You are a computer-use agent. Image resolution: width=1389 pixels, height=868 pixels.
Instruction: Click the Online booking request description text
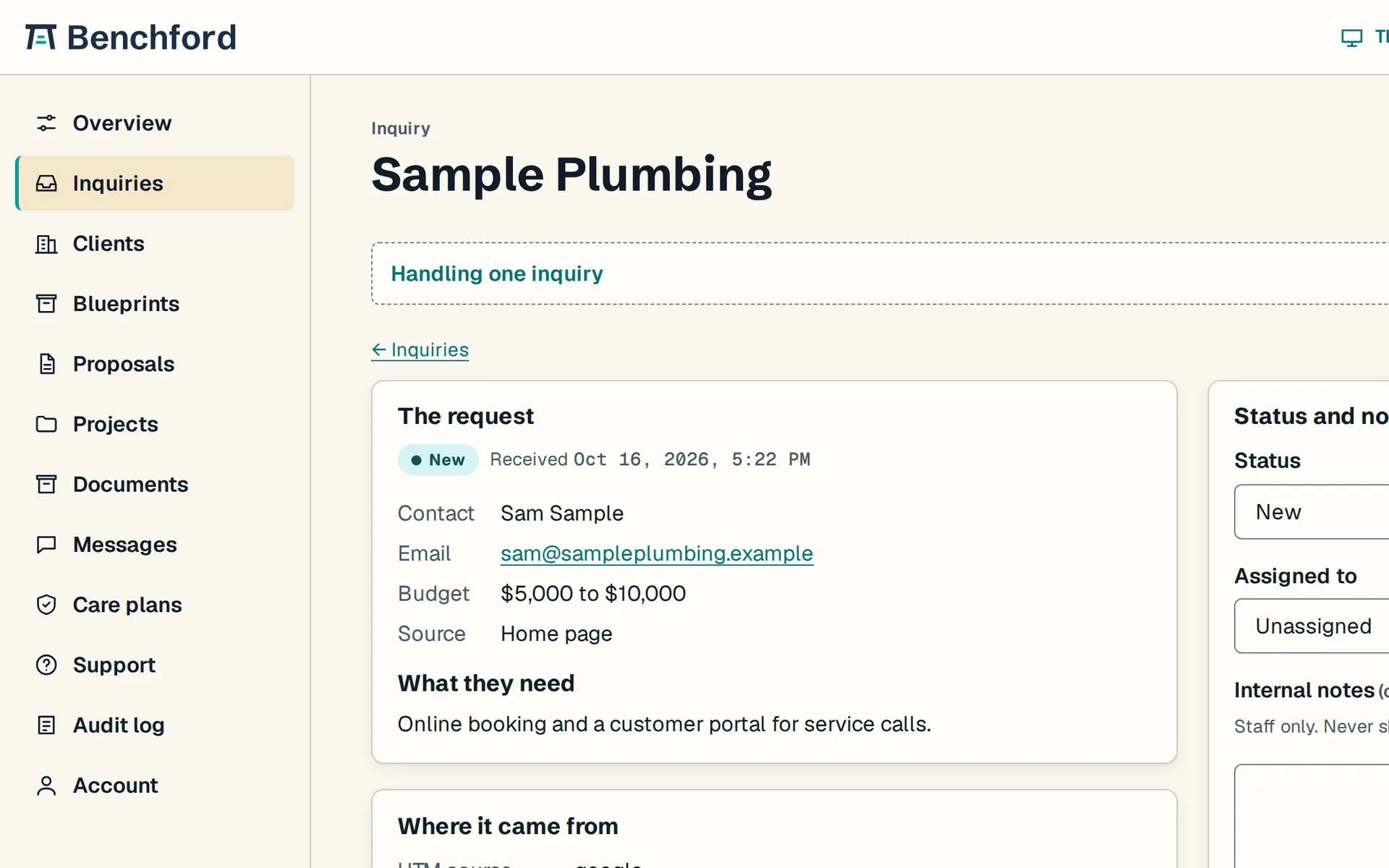click(664, 724)
